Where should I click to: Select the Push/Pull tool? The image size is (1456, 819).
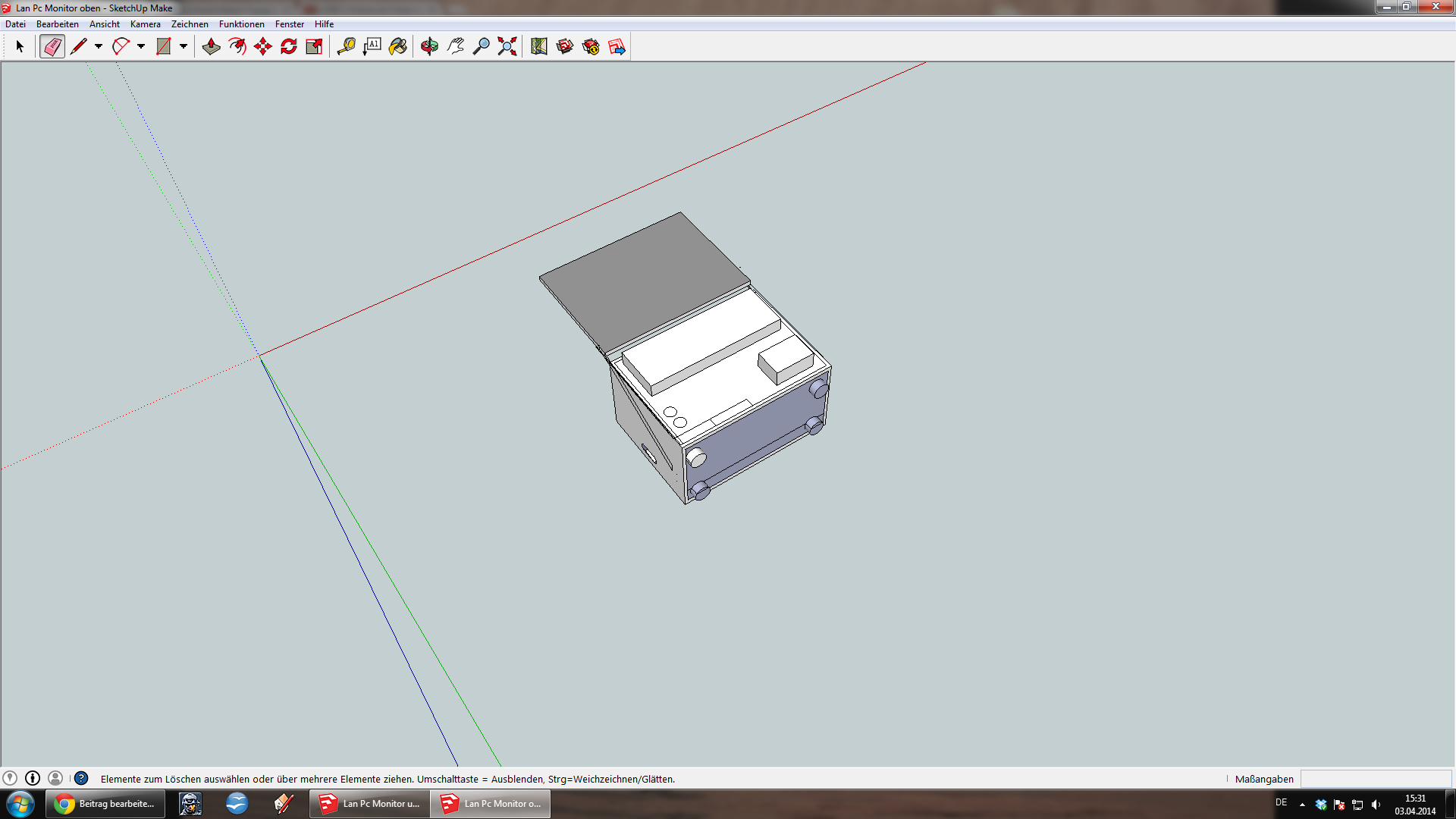[212, 47]
